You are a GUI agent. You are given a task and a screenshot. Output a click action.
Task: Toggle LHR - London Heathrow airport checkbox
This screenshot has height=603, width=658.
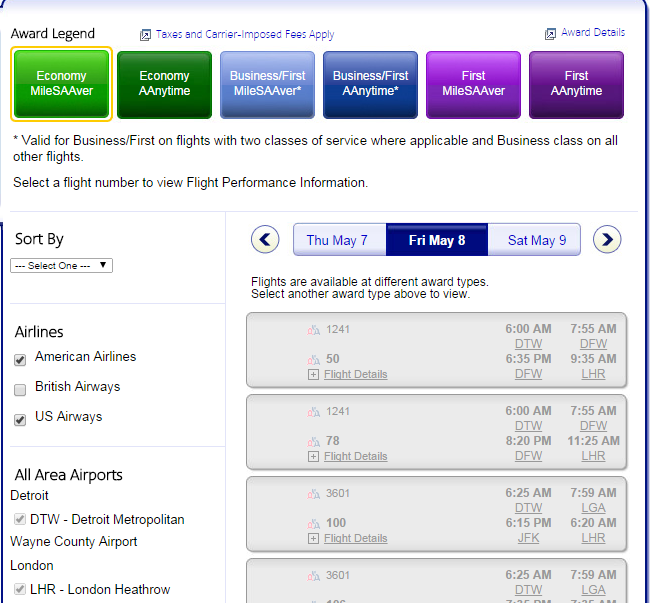click(x=20, y=589)
